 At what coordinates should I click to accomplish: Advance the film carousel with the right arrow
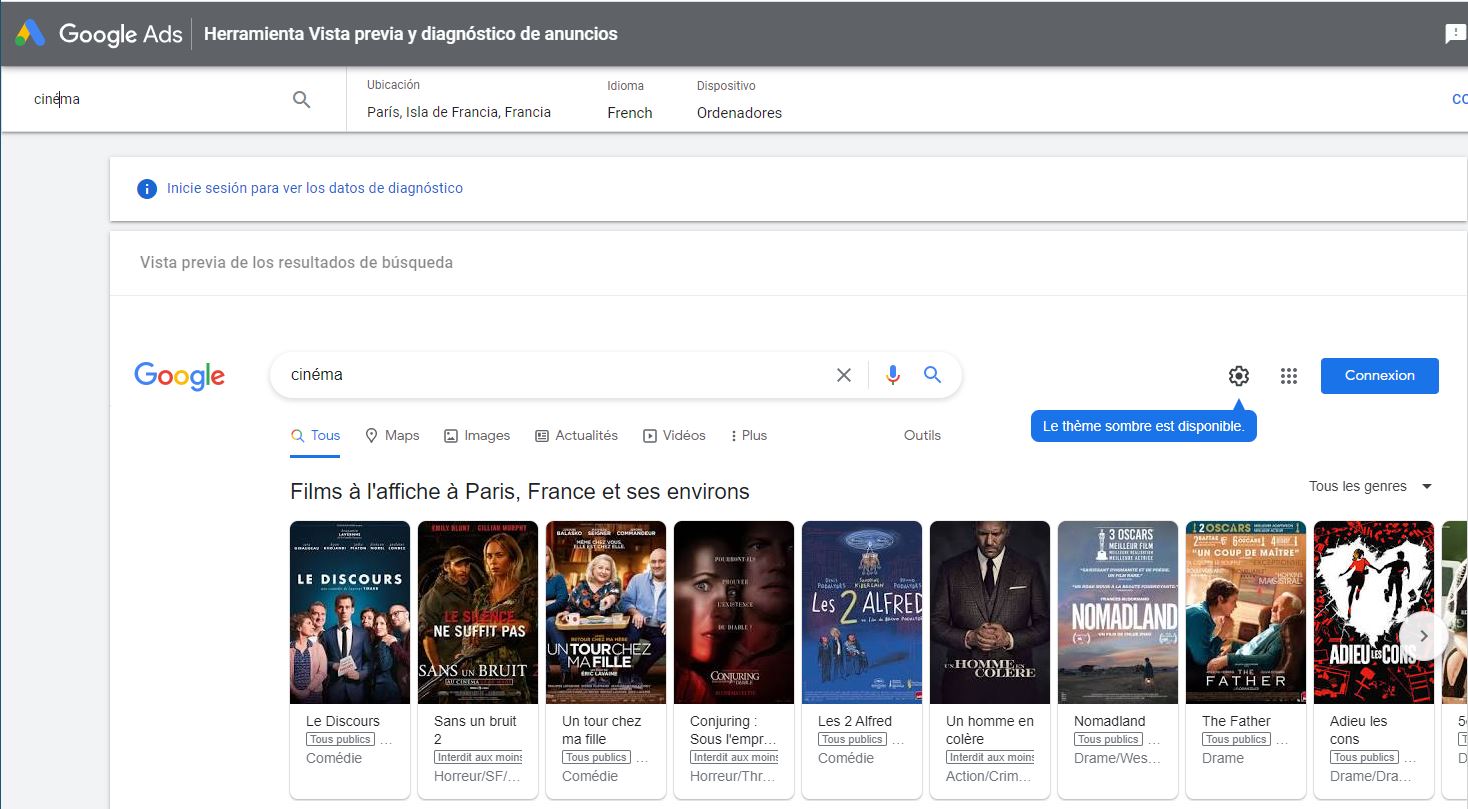[x=1424, y=636]
